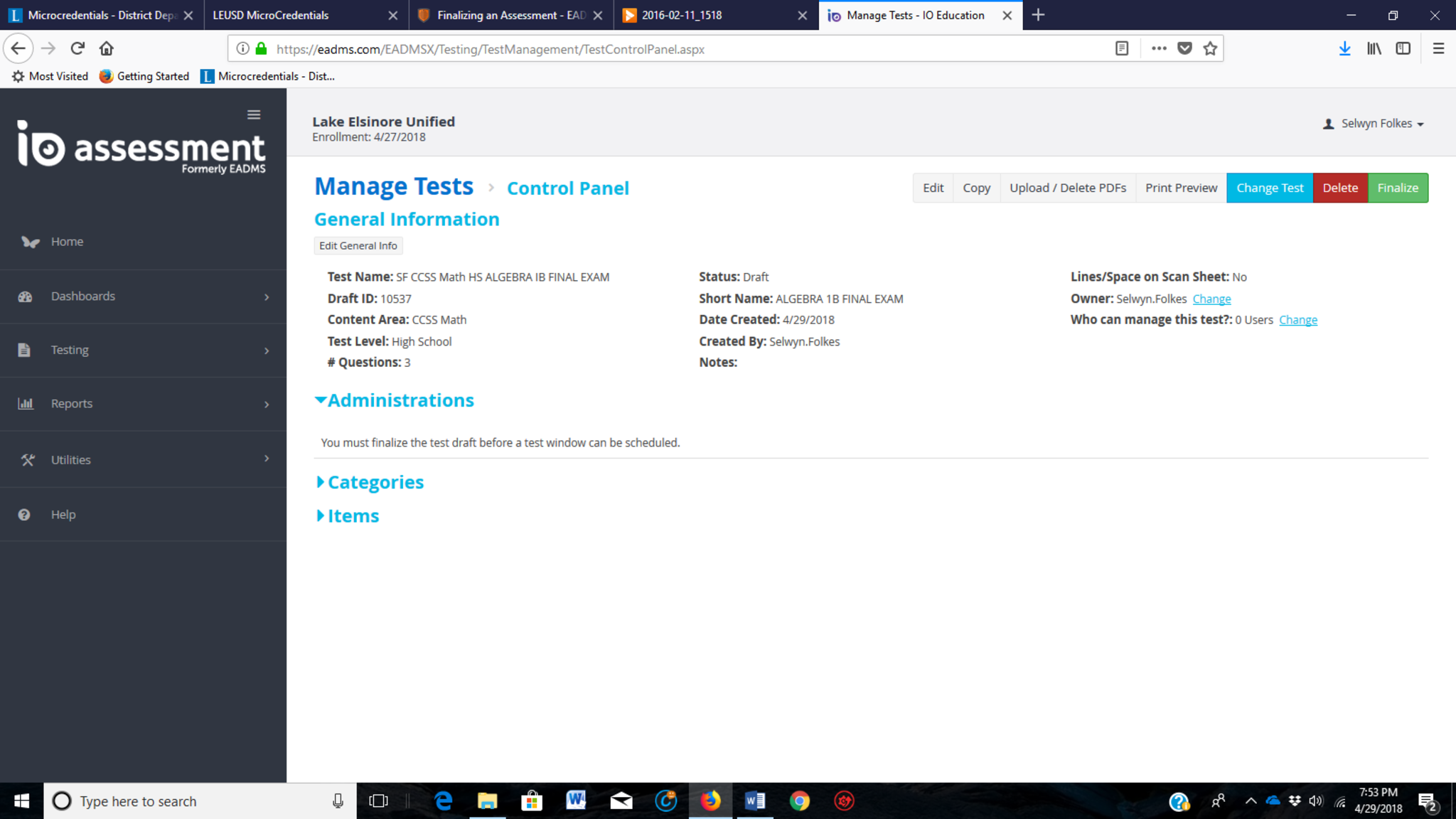Viewport: 1456px width, 819px height.
Task: Click the hamburger icon to collapse the sidebar
Action: click(254, 114)
